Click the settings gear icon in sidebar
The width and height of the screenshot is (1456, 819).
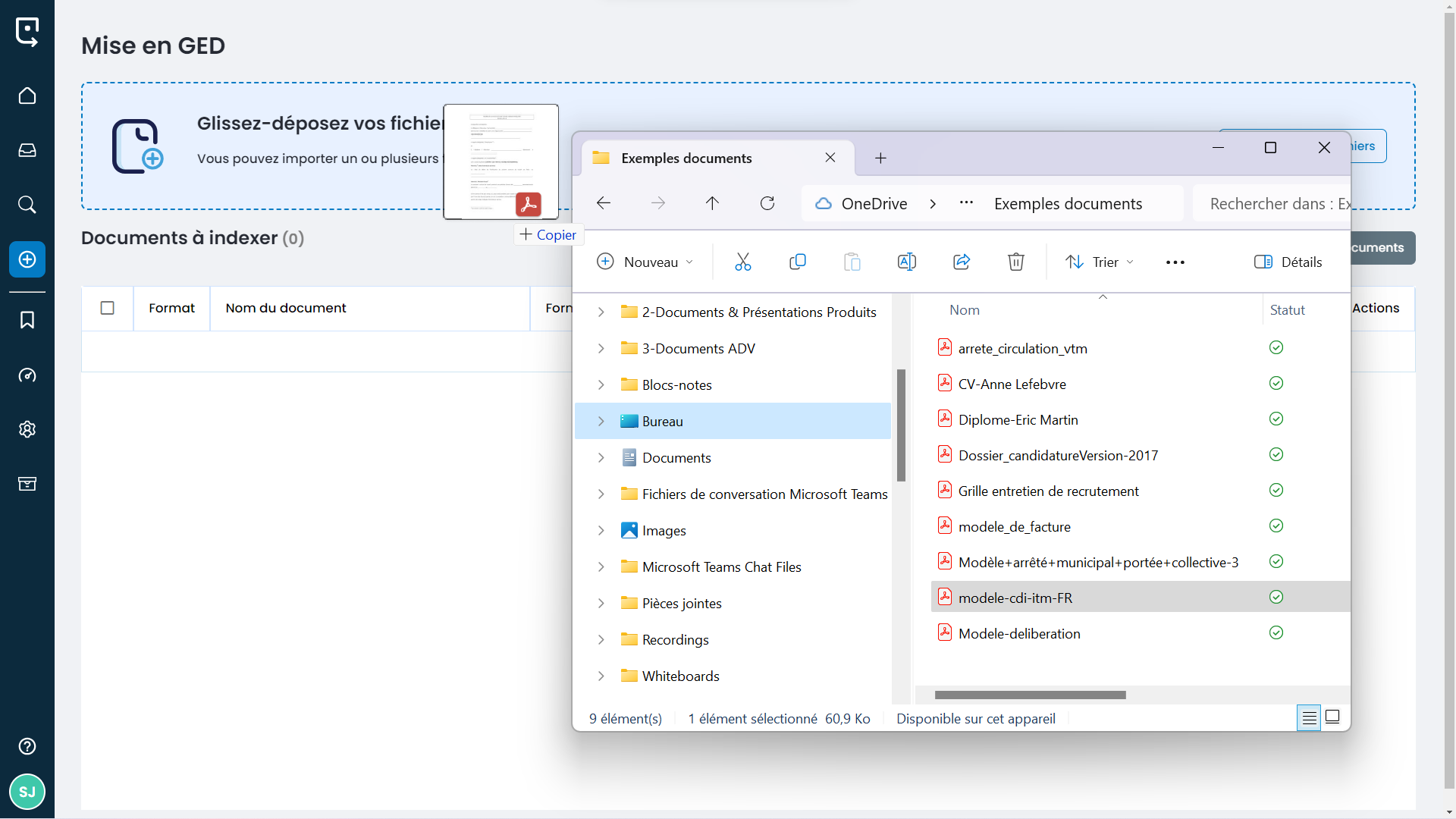pos(27,429)
